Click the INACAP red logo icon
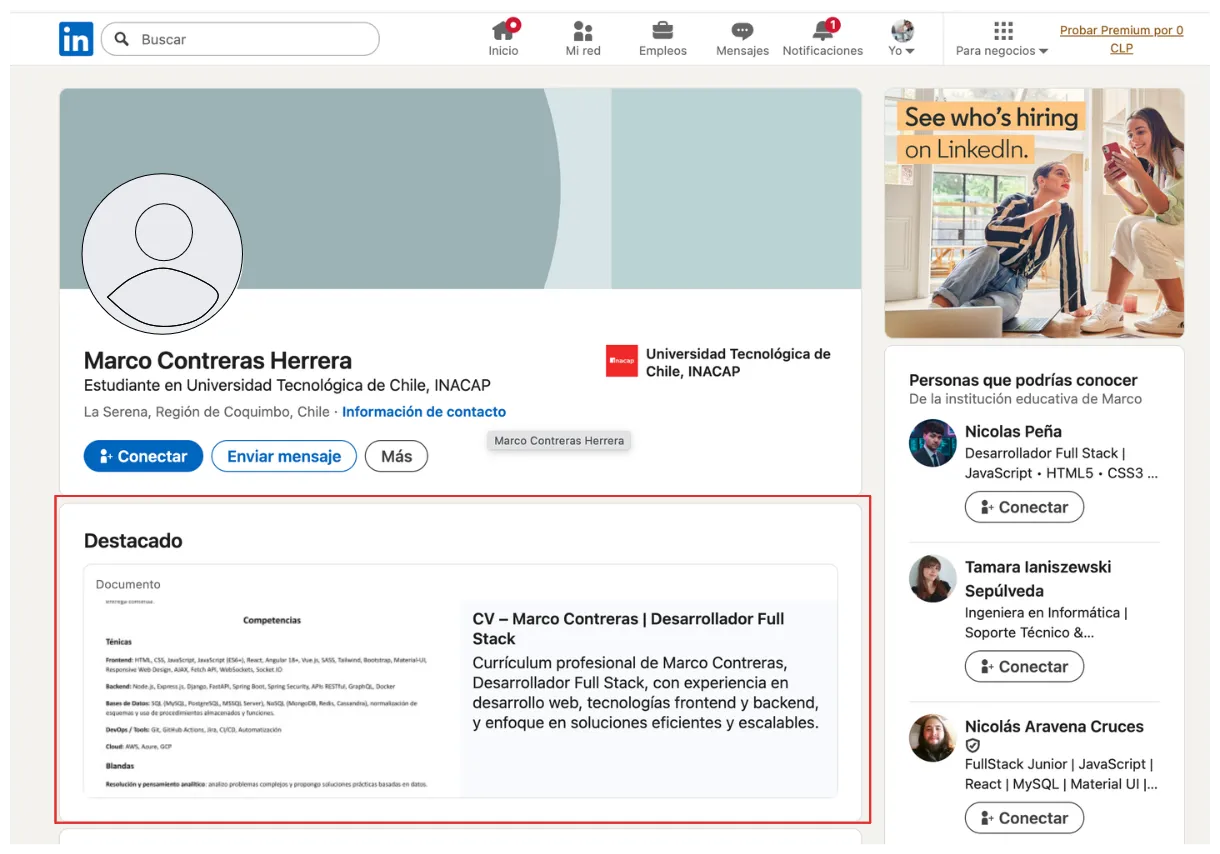 (621, 361)
